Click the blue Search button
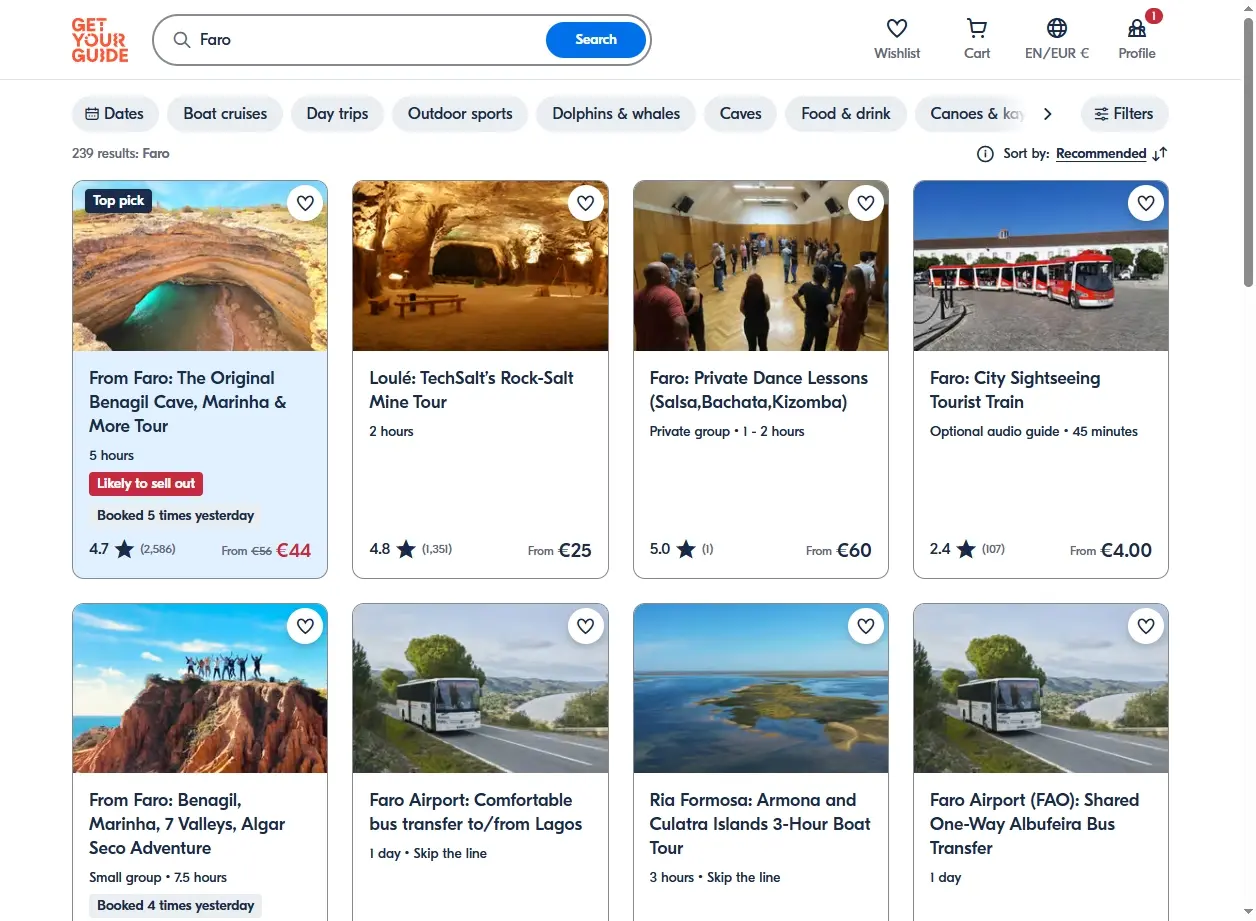 tap(596, 40)
